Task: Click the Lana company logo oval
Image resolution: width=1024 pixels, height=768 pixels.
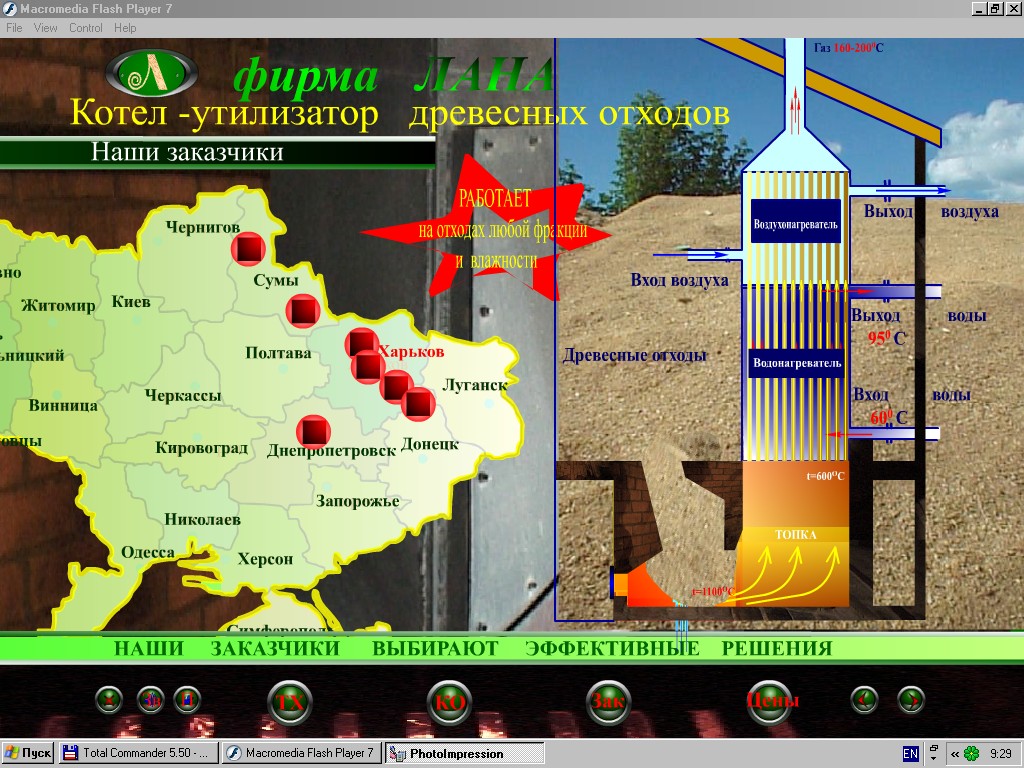Action: [153, 72]
